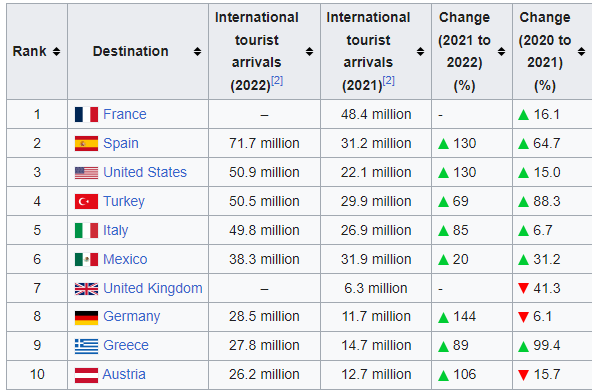
Task: Click the Spain flag icon
Action: pos(86,143)
